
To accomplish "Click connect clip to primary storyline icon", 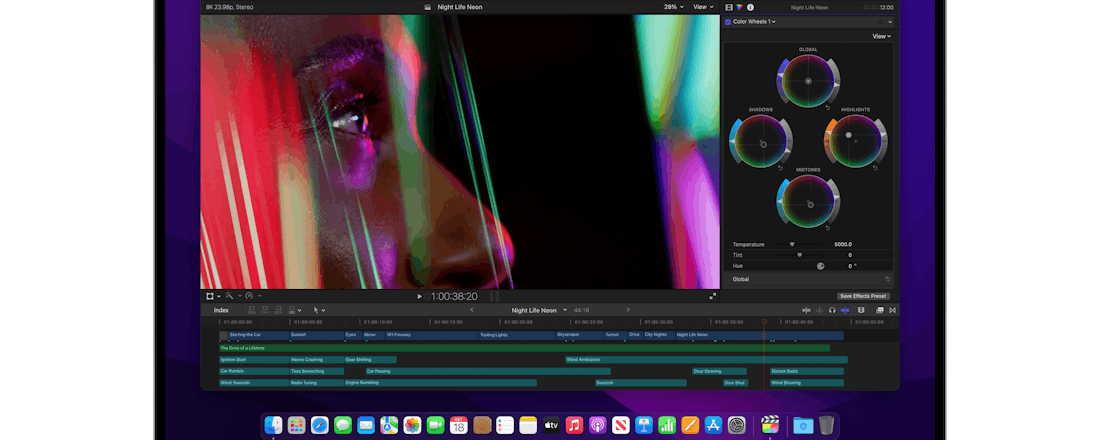I will (x=253, y=310).
